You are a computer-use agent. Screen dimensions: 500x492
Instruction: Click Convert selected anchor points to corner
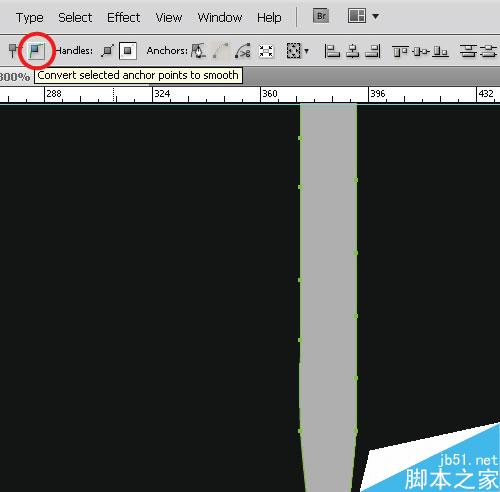click(13, 51)
